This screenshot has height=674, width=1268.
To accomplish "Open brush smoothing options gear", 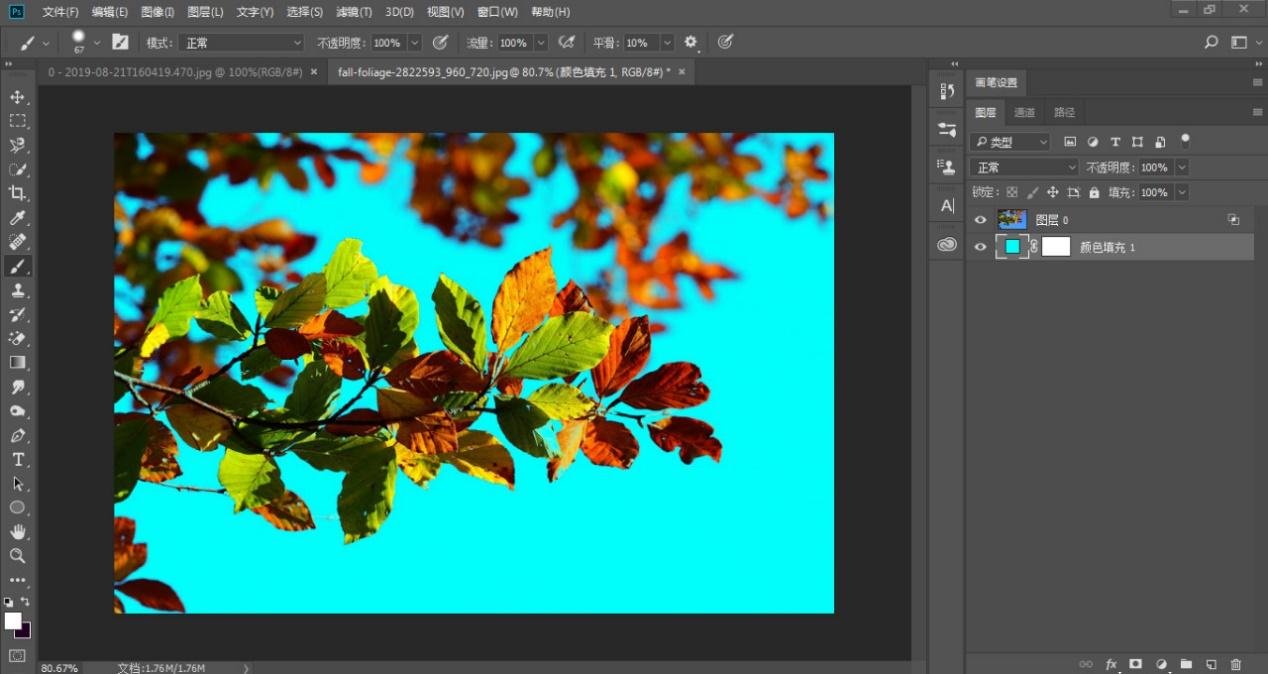I will point(690,42).
